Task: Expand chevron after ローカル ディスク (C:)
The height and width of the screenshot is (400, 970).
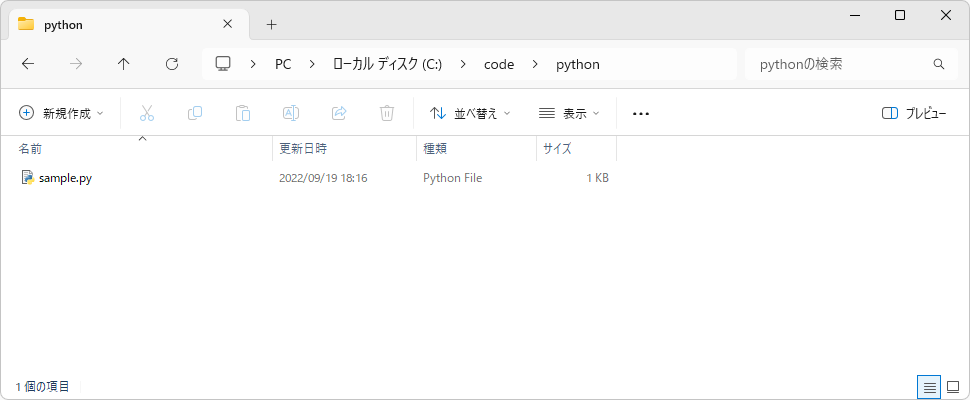Action: point(463,64)
